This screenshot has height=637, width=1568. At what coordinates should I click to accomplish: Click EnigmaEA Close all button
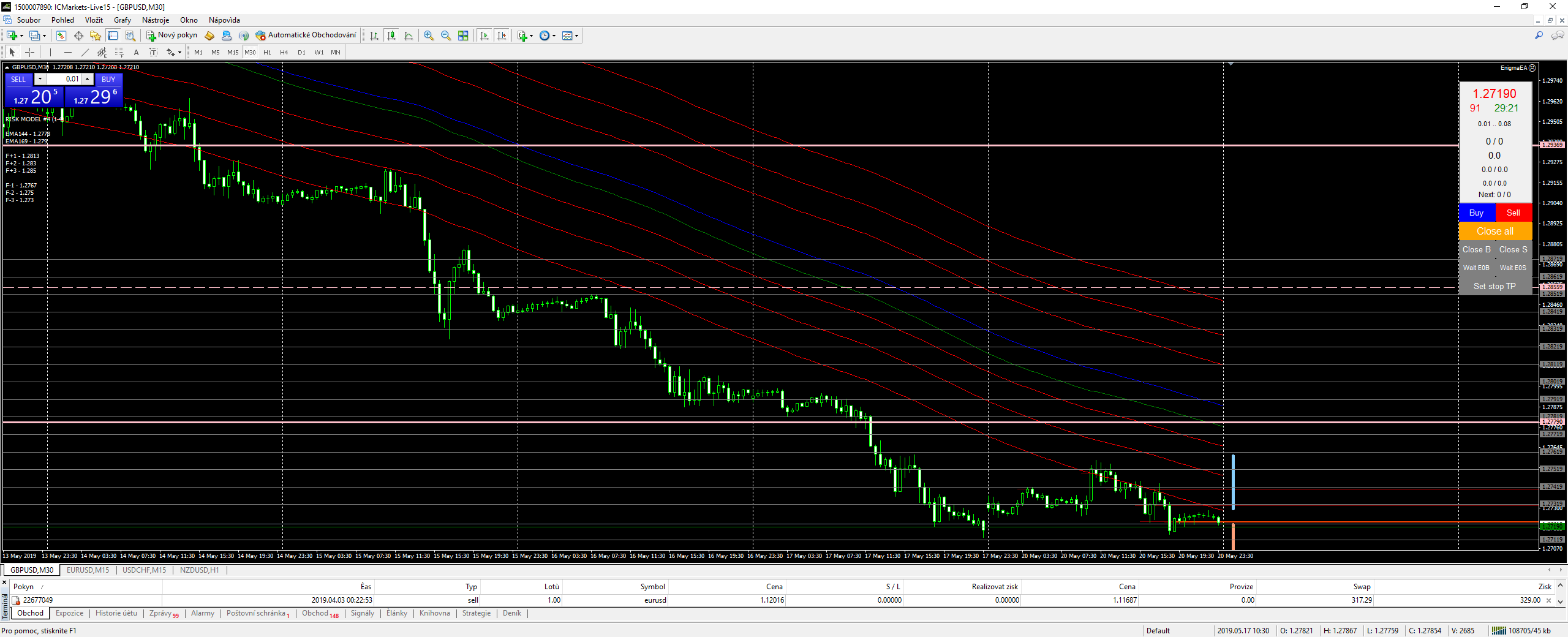[1495, 232]
